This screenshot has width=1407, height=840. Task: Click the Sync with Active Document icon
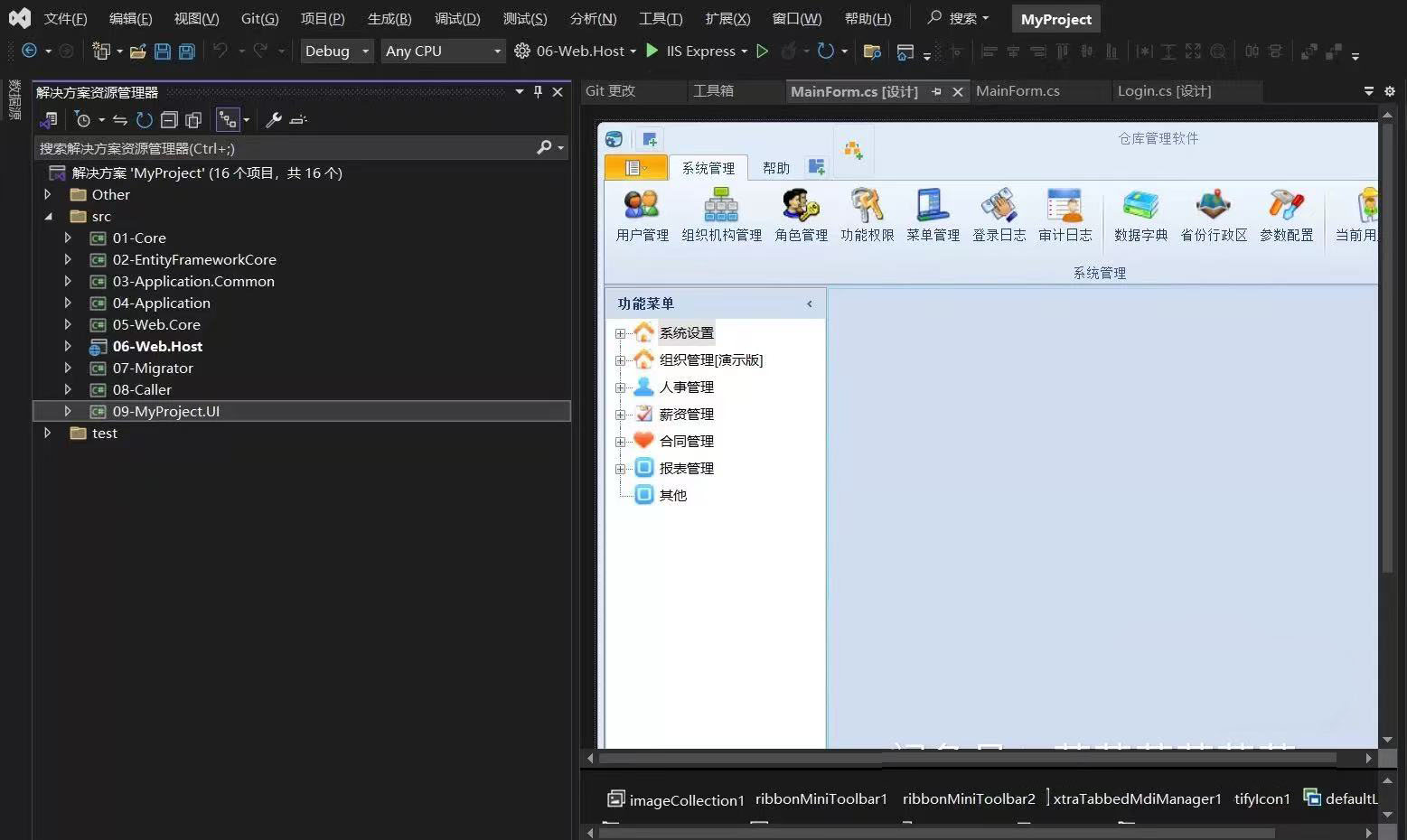(119, 120)
